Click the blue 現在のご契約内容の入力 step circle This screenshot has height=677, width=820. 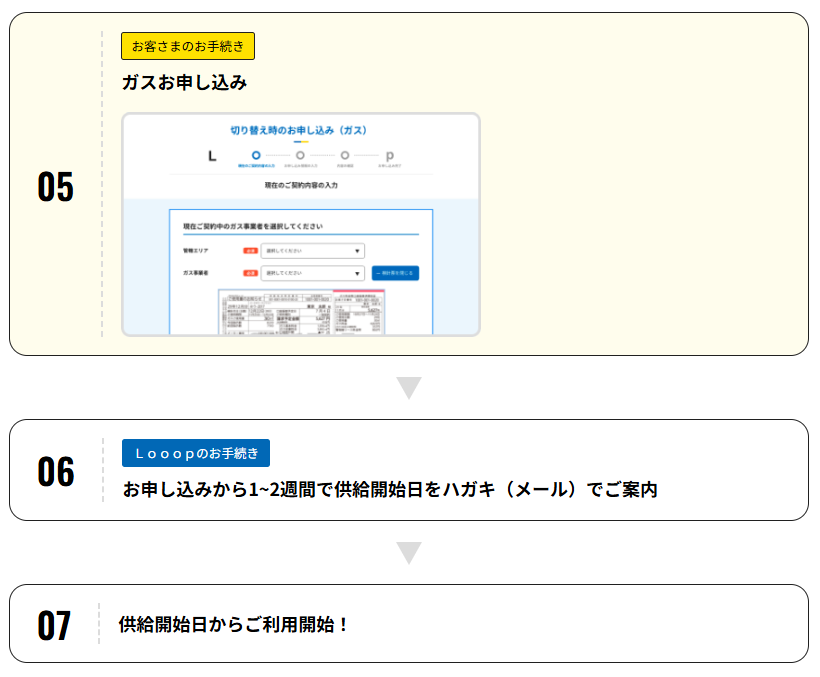[x=254, y=156]
